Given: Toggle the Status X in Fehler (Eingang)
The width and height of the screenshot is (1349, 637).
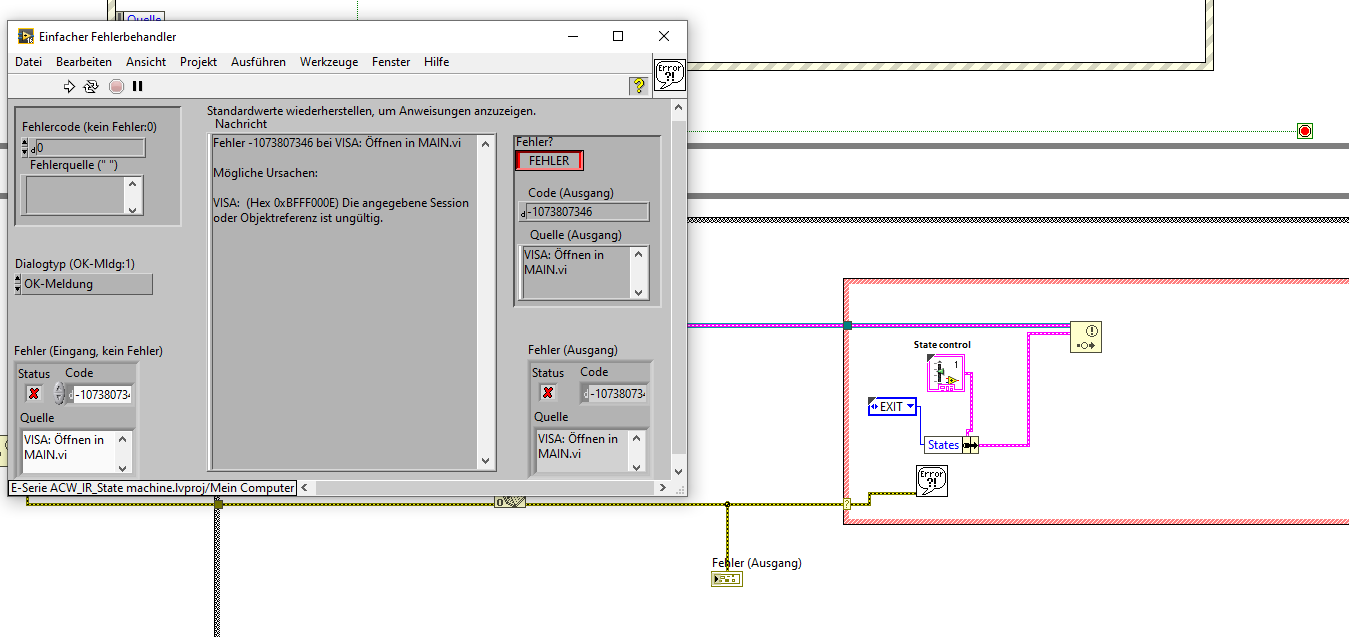Looking at the screenshot, I should point(34,393).
